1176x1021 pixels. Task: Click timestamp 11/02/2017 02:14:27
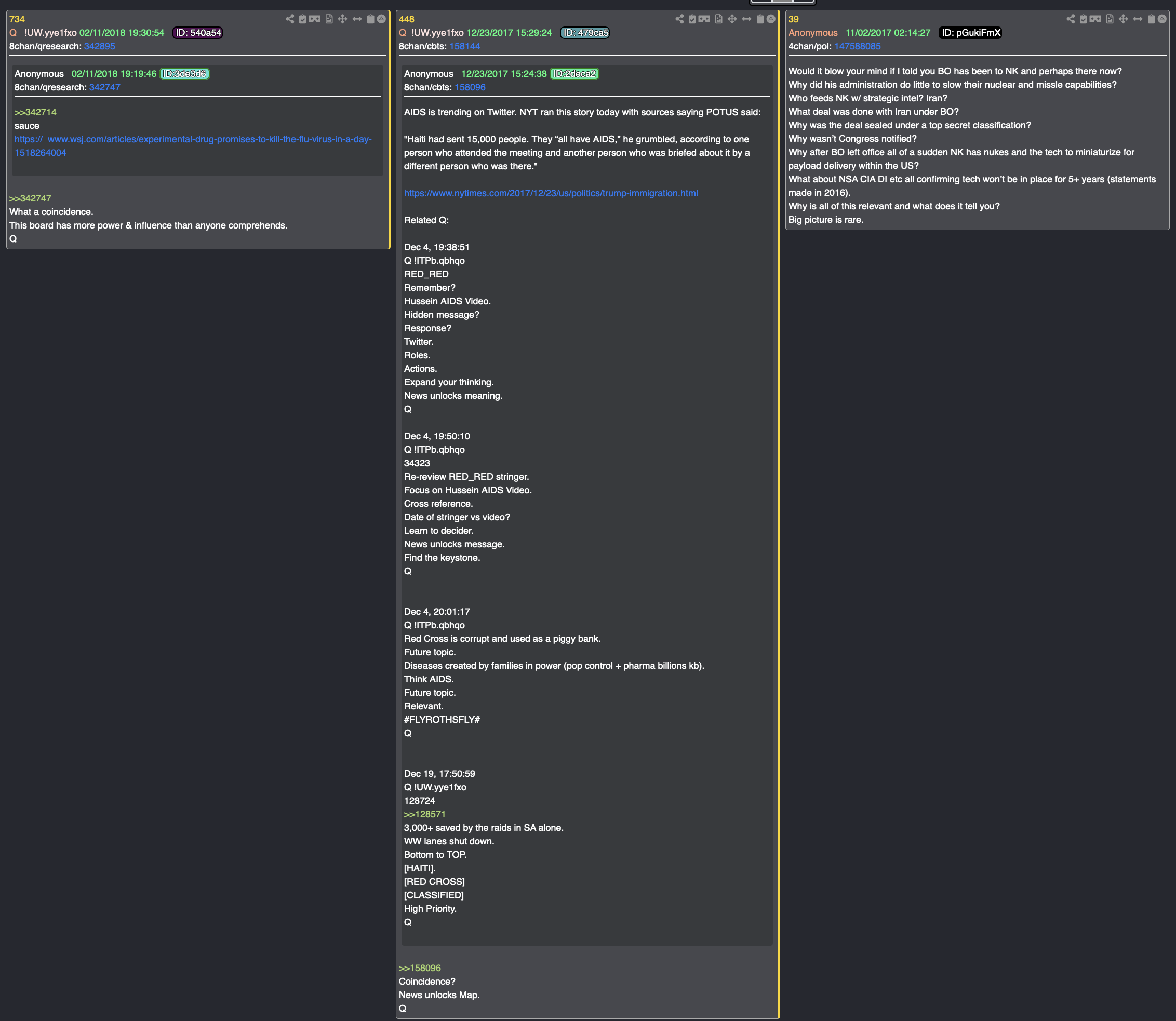click(x=888, y=33)
